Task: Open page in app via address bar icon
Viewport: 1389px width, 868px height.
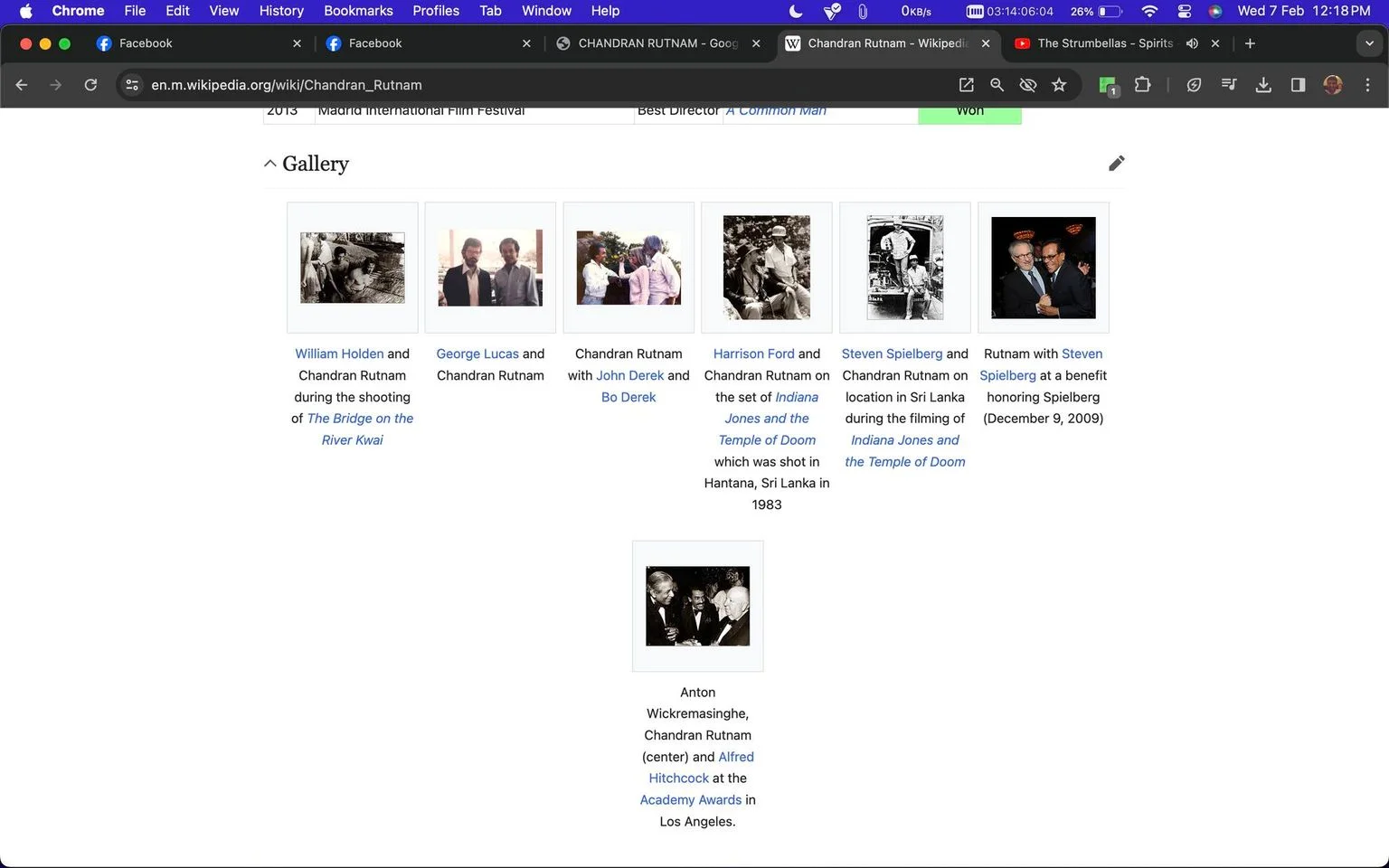Action: point(966,85)
